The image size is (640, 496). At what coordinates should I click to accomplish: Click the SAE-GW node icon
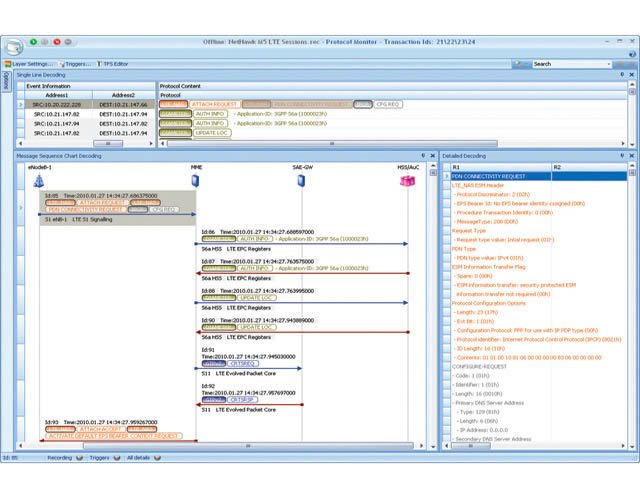(x=303, y=180)
